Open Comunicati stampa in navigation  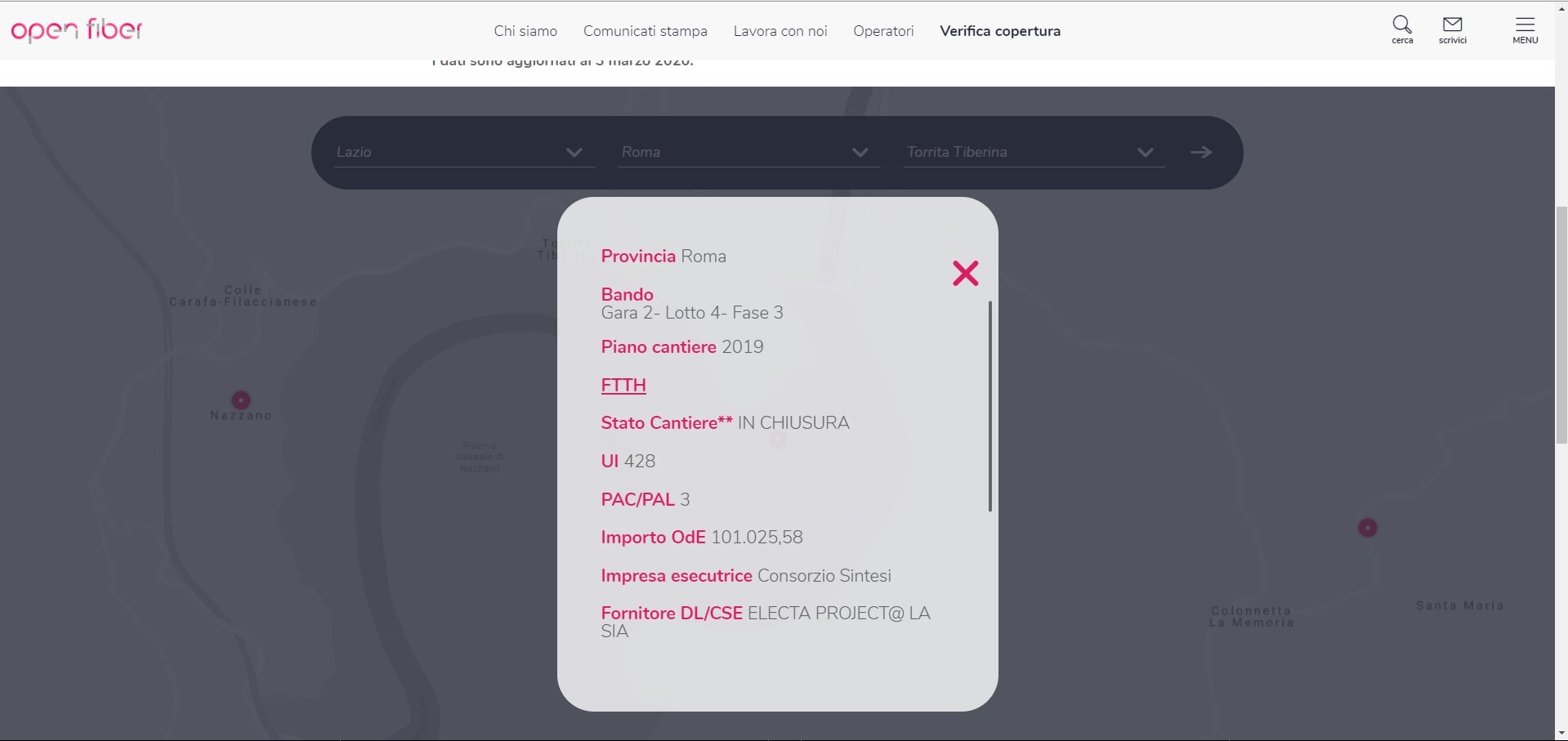pos(646,31)
